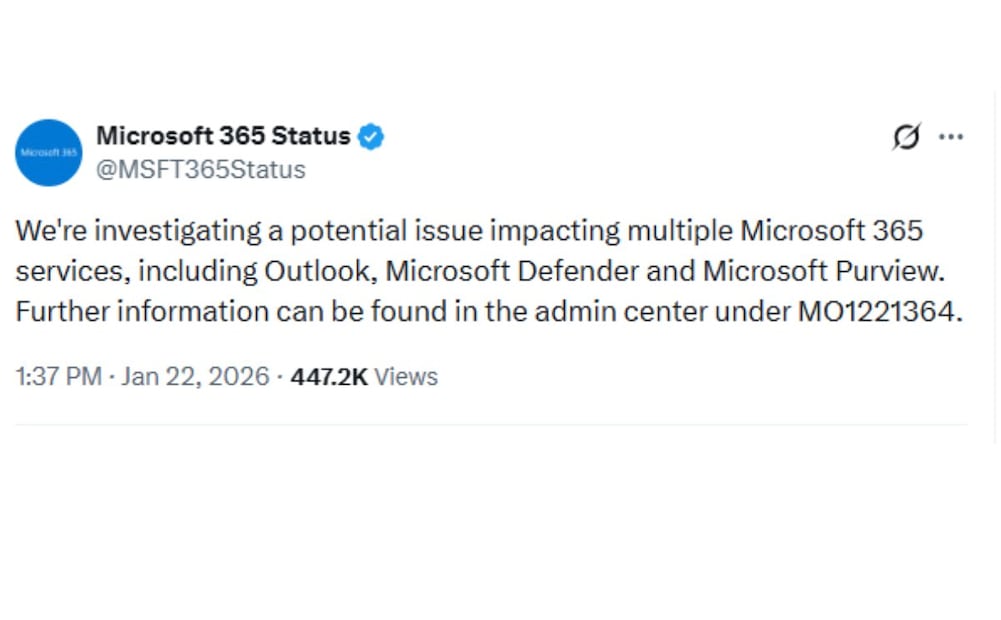
Task: Click the @MSFT365Status handle
Action: 200,169
